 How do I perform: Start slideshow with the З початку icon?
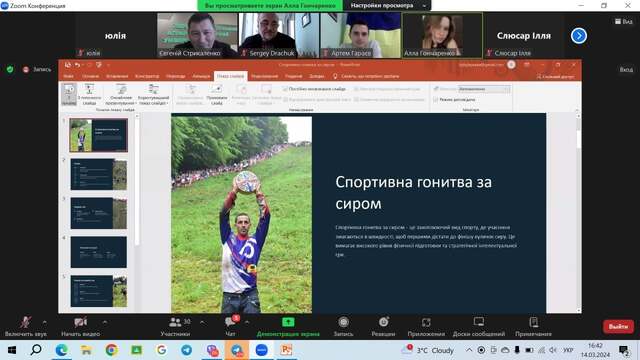click(69, 94)
